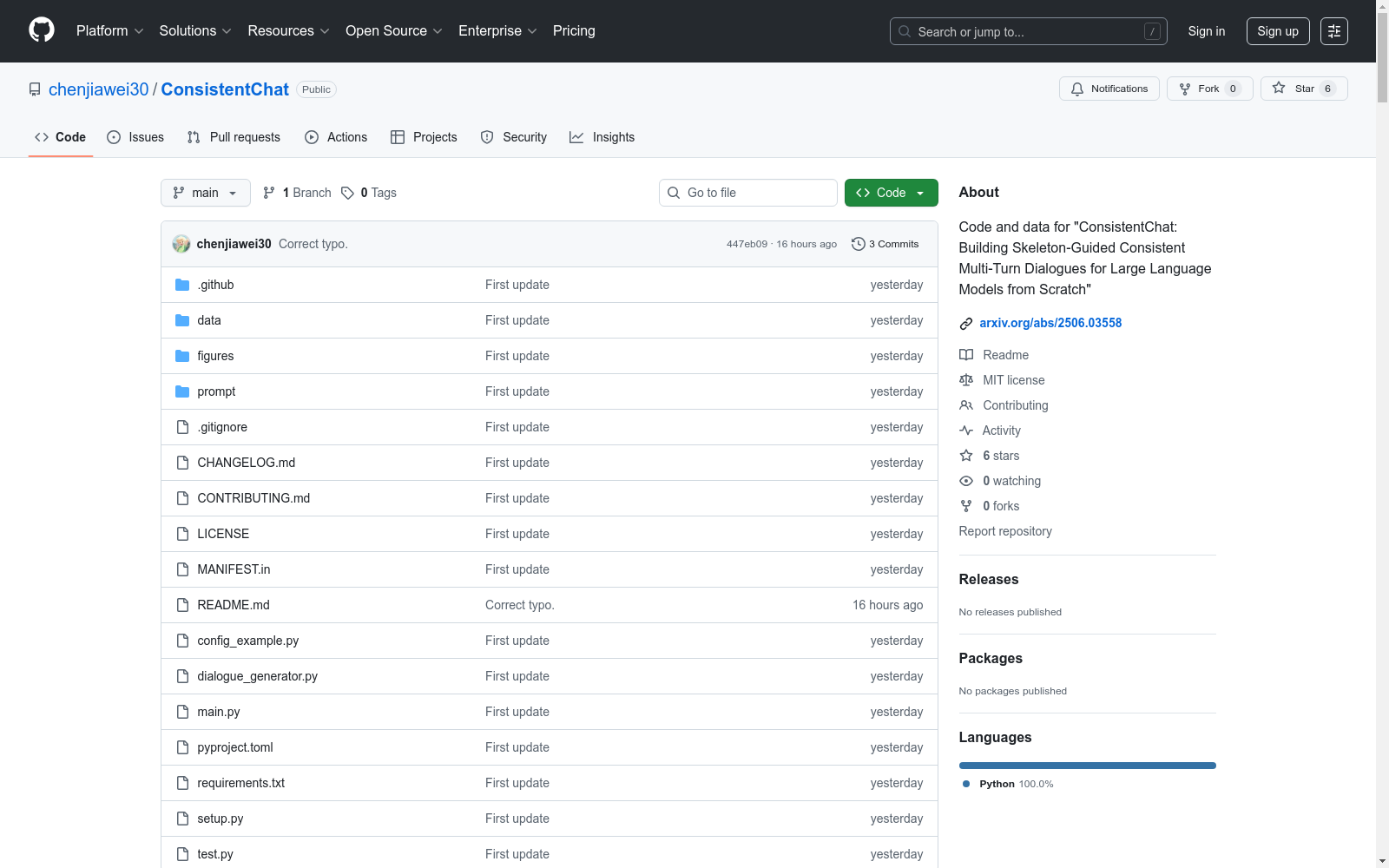
Task: Click the GitHub logo icon
Action: (x=42, y=30)
